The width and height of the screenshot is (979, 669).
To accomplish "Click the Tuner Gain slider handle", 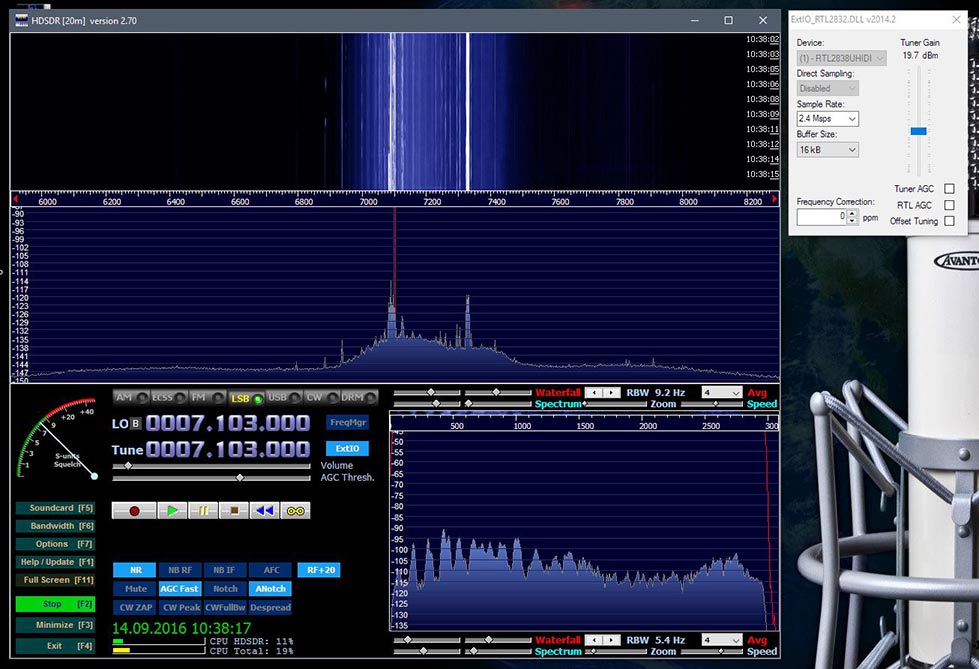I will point(918,131).
